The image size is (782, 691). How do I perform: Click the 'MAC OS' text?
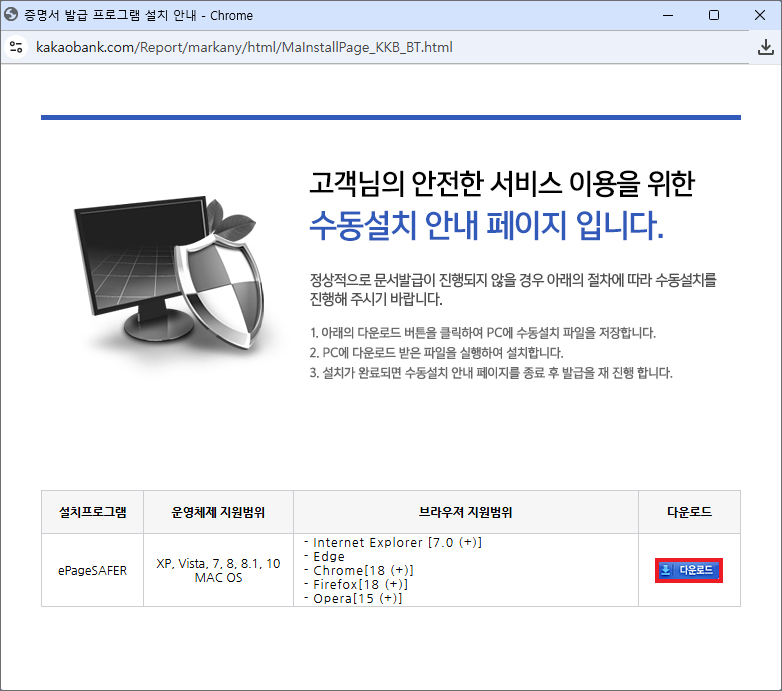pos(218,577)
